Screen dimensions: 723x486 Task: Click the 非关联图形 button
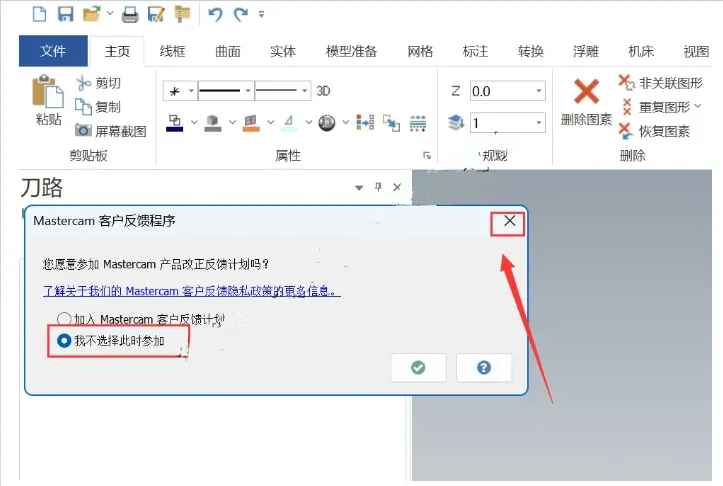click(661, 83)
